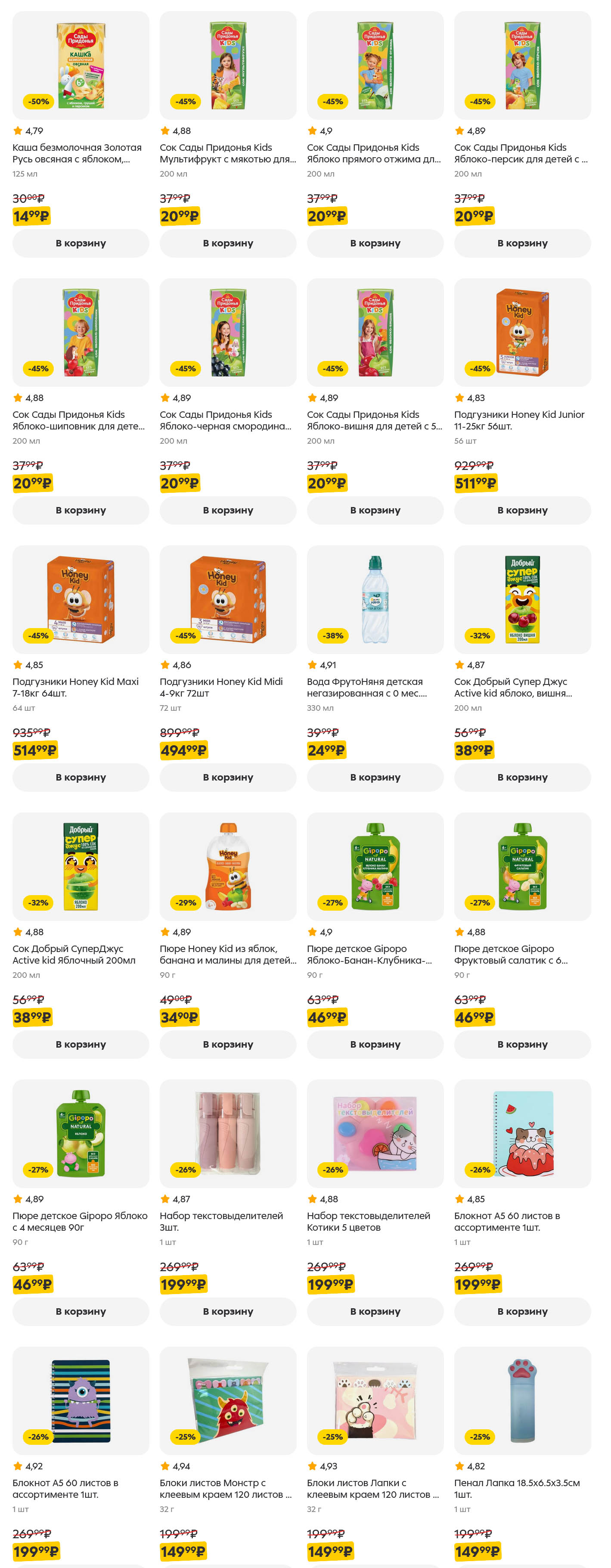Viewport: 611px width, 1568px height.
Task: Click the star icon next to 4,94 rating
Action: pyautogui.click(x=165, y=1466)
